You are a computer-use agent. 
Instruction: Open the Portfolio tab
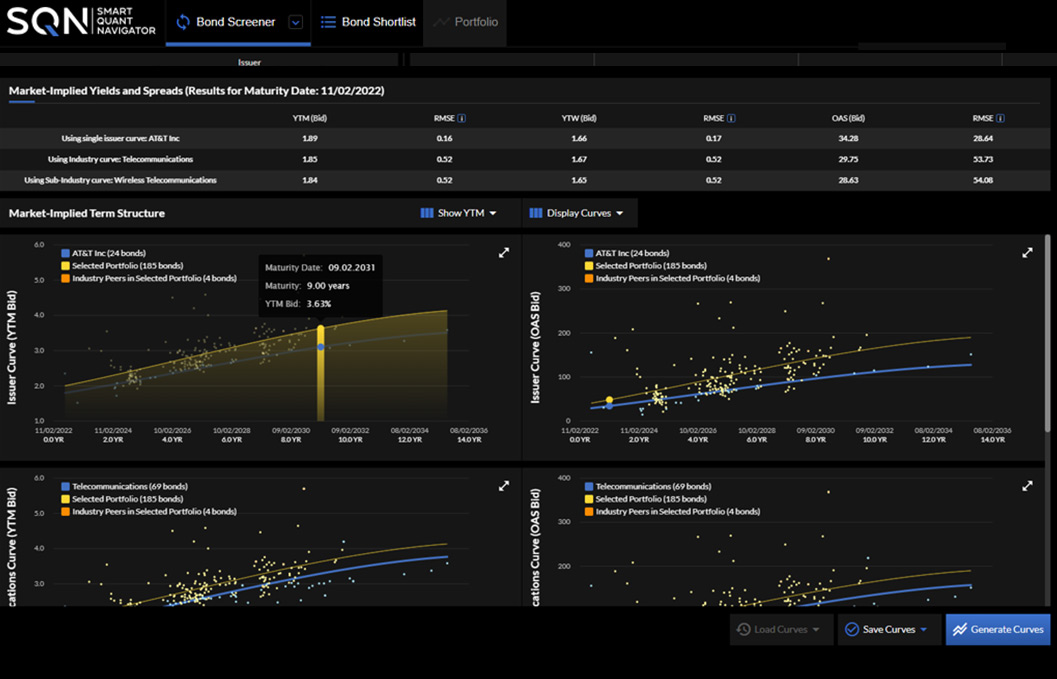click(465, 22)
